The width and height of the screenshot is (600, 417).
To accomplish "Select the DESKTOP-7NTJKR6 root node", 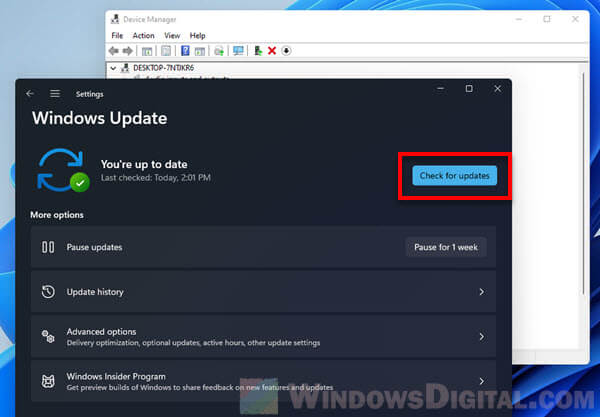I will pos(163,68).
